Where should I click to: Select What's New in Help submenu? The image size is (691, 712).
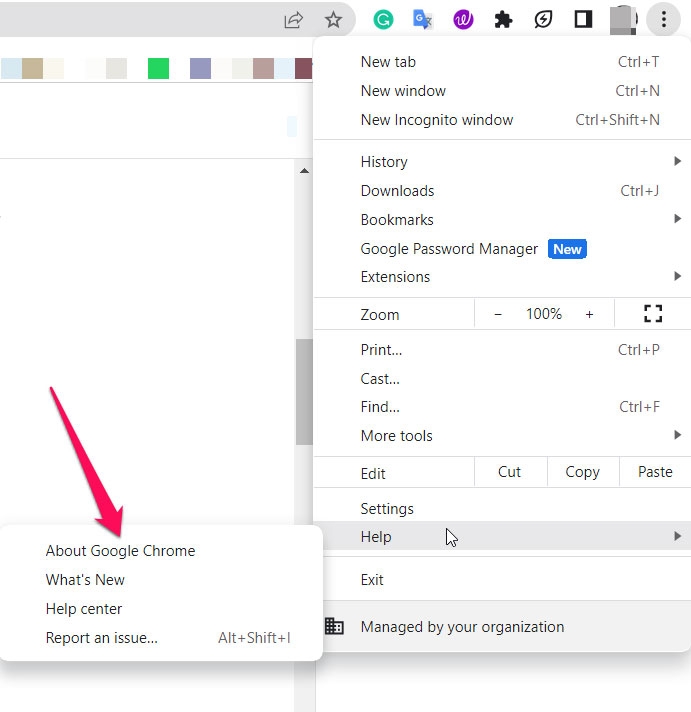(161, 580)
